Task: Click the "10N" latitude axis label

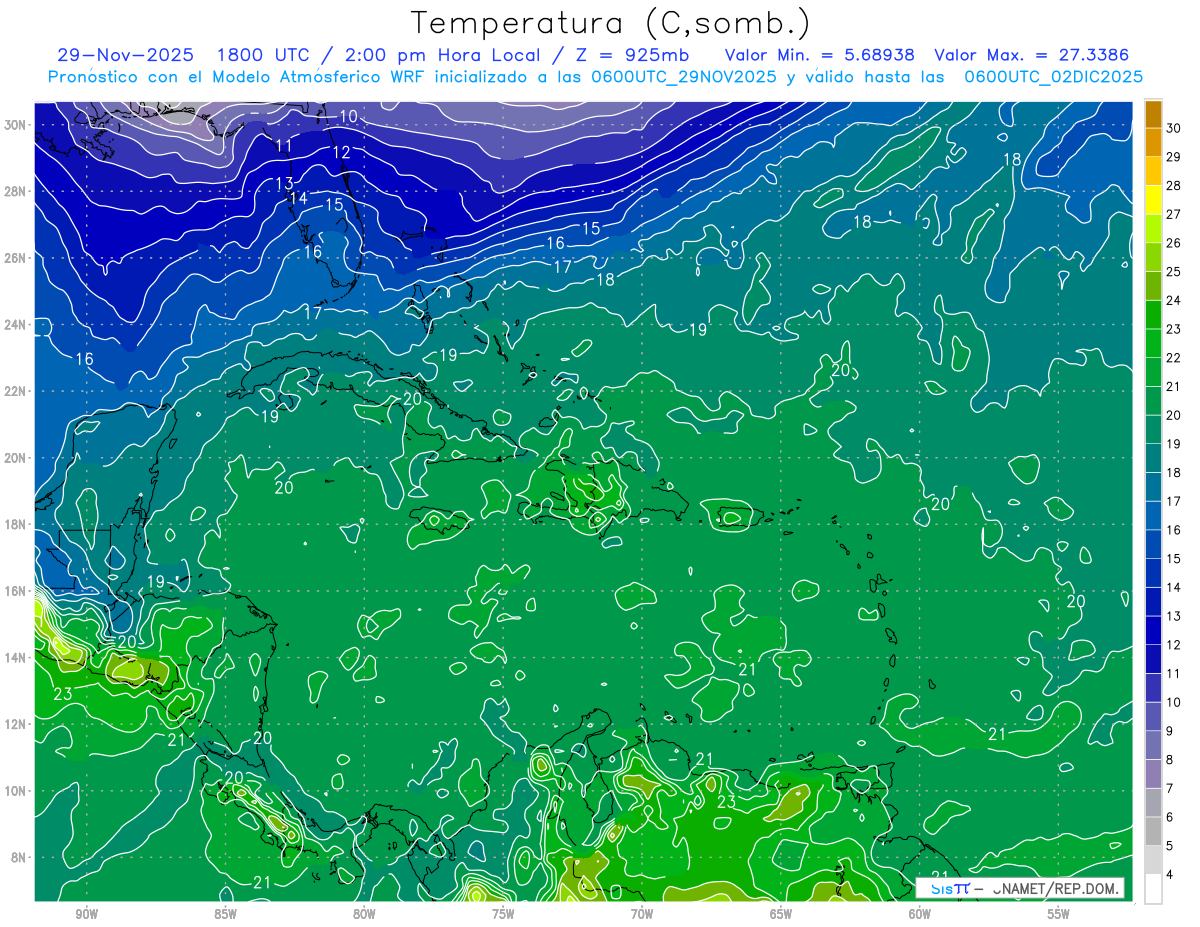Action: click(15, 791)
